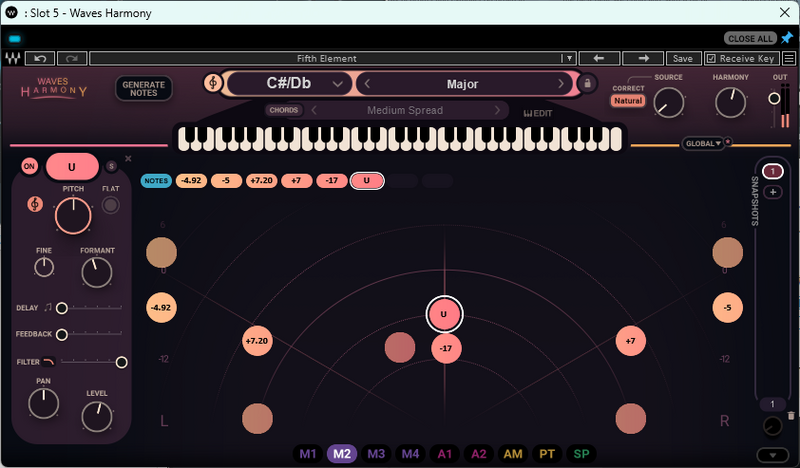Click the DELAY slider handle
800x468 pixels.
coord(62,308)
